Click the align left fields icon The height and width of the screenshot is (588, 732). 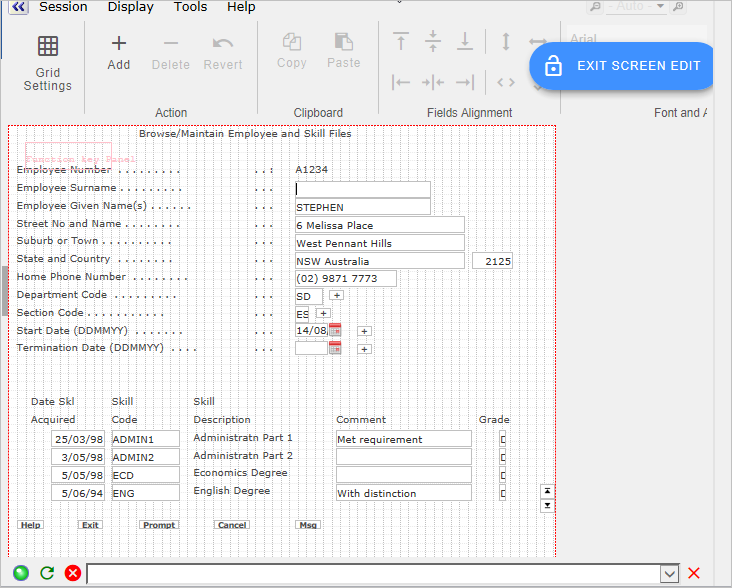pos(401,83)
